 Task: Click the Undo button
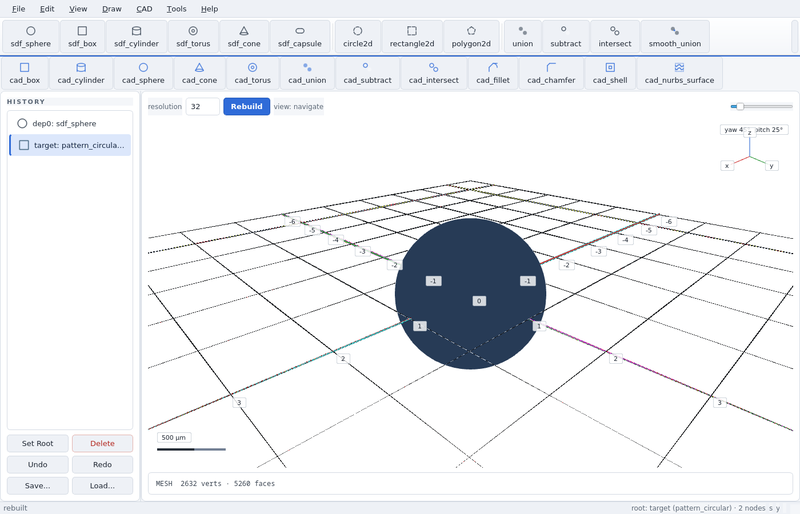pyautogui.click(x=37, y=464)
